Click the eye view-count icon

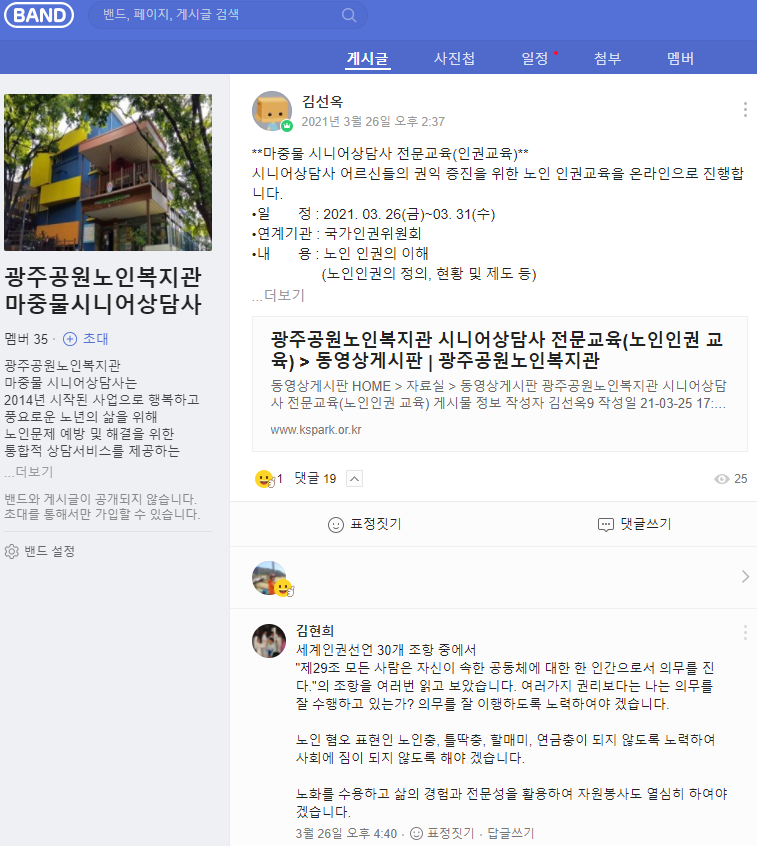coord(721,479)
